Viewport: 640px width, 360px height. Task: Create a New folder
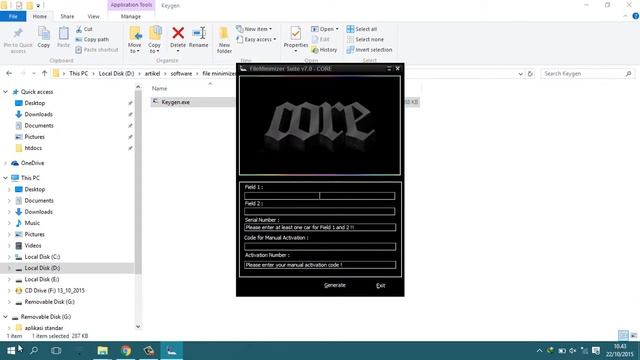pos(224,40)
